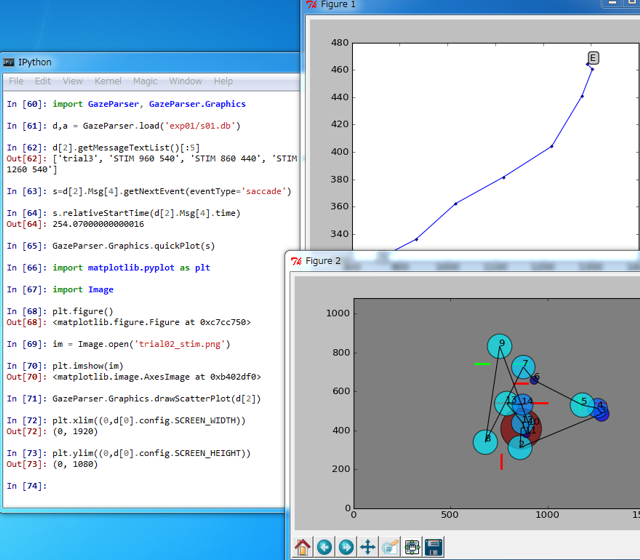
Task: Click the 500 x-axis label in Figure 2
Action: [450, 515]
